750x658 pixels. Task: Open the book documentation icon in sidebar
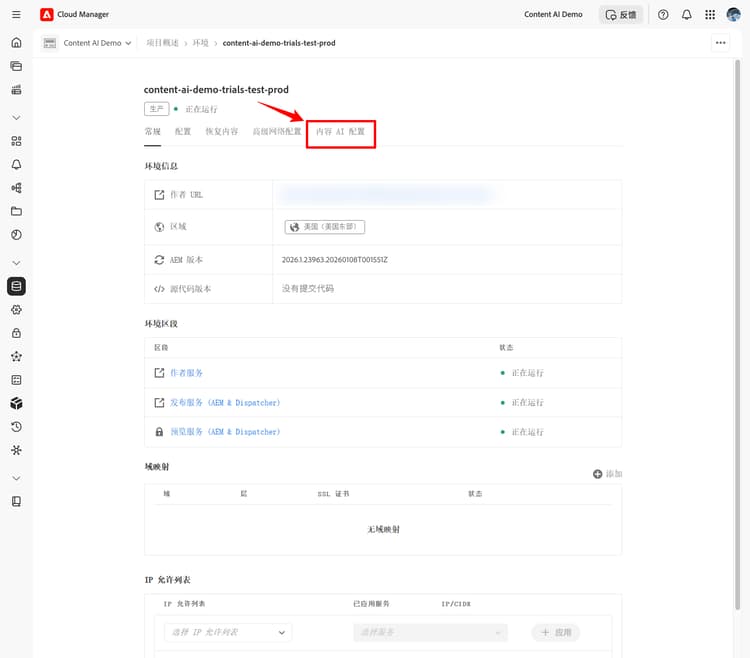(16, 502)
